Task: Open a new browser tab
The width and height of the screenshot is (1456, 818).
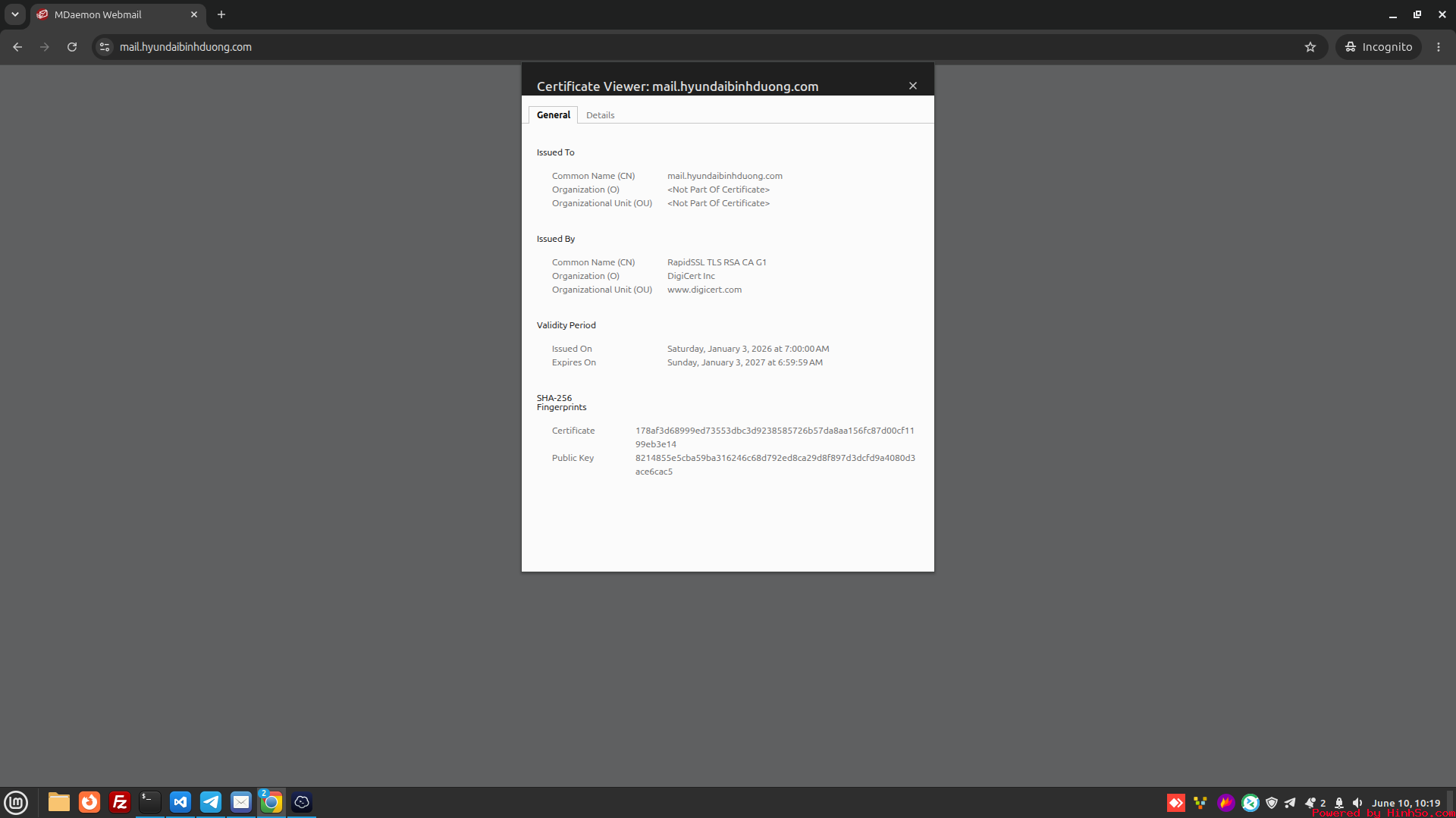Action: click(221, 14)
